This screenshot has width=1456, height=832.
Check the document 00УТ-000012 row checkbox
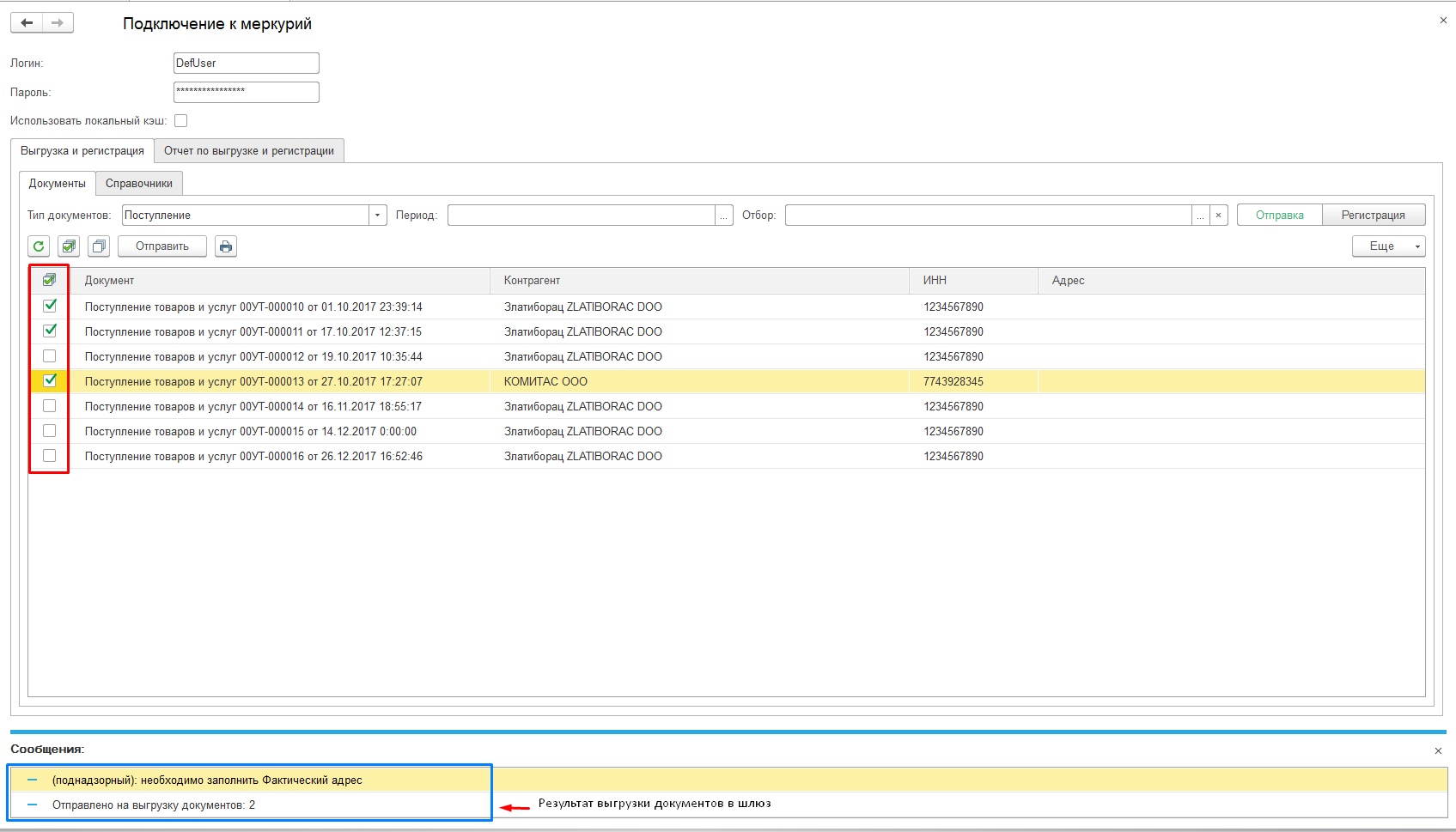49,356
